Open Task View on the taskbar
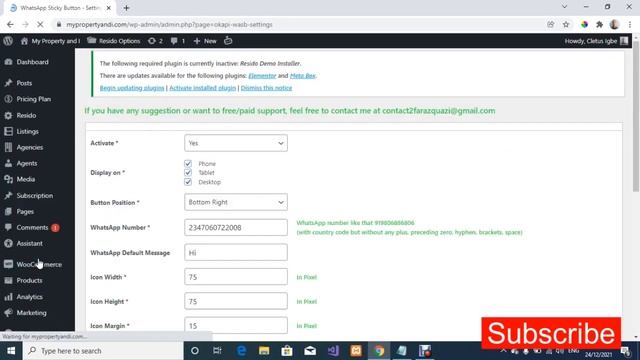This screenshot has width=640, height=360. (217, 351)
